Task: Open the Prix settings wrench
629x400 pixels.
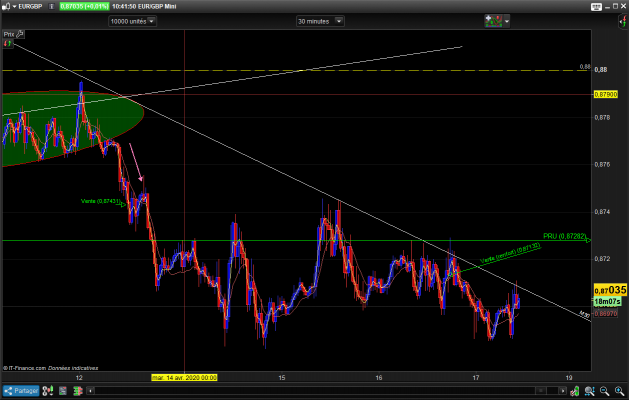Action: [20, 35]
